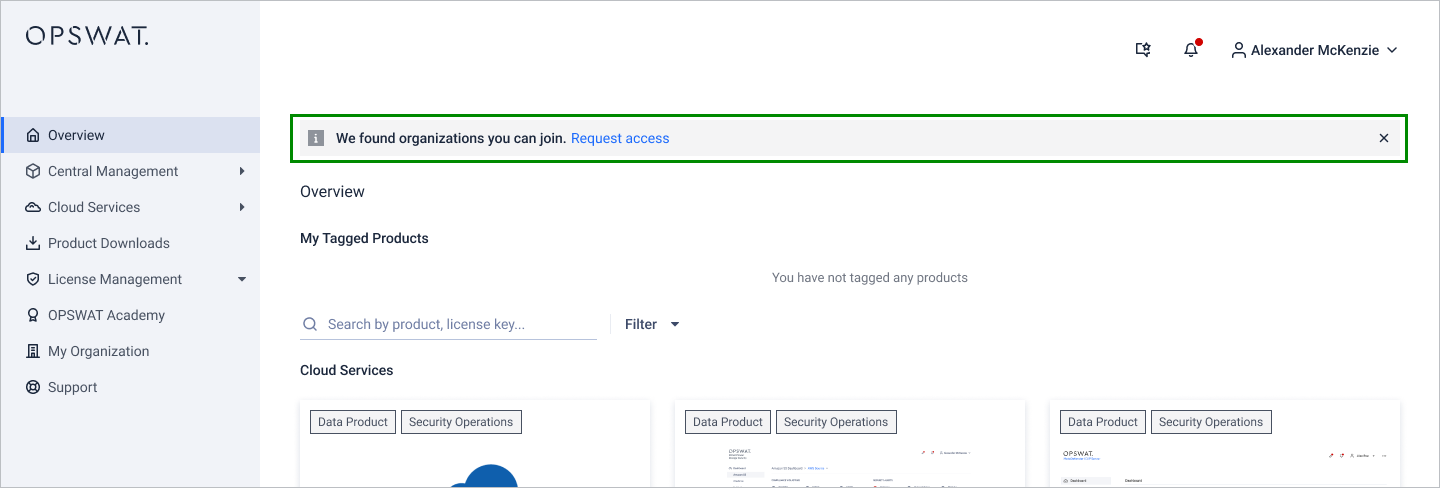Open the feedback icon in header

pos(1144,50)
